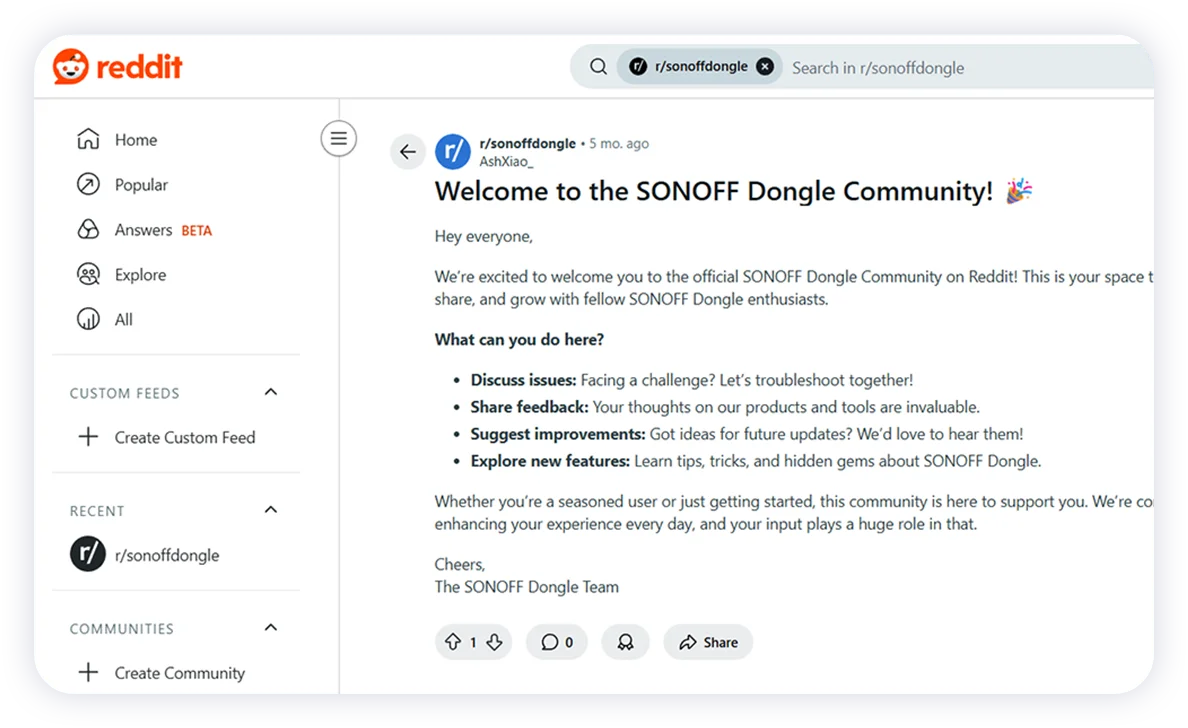Viewport: 1188px width, 728px height.
Task: Collapse the Recent section
Action: (x=270, y=510)
